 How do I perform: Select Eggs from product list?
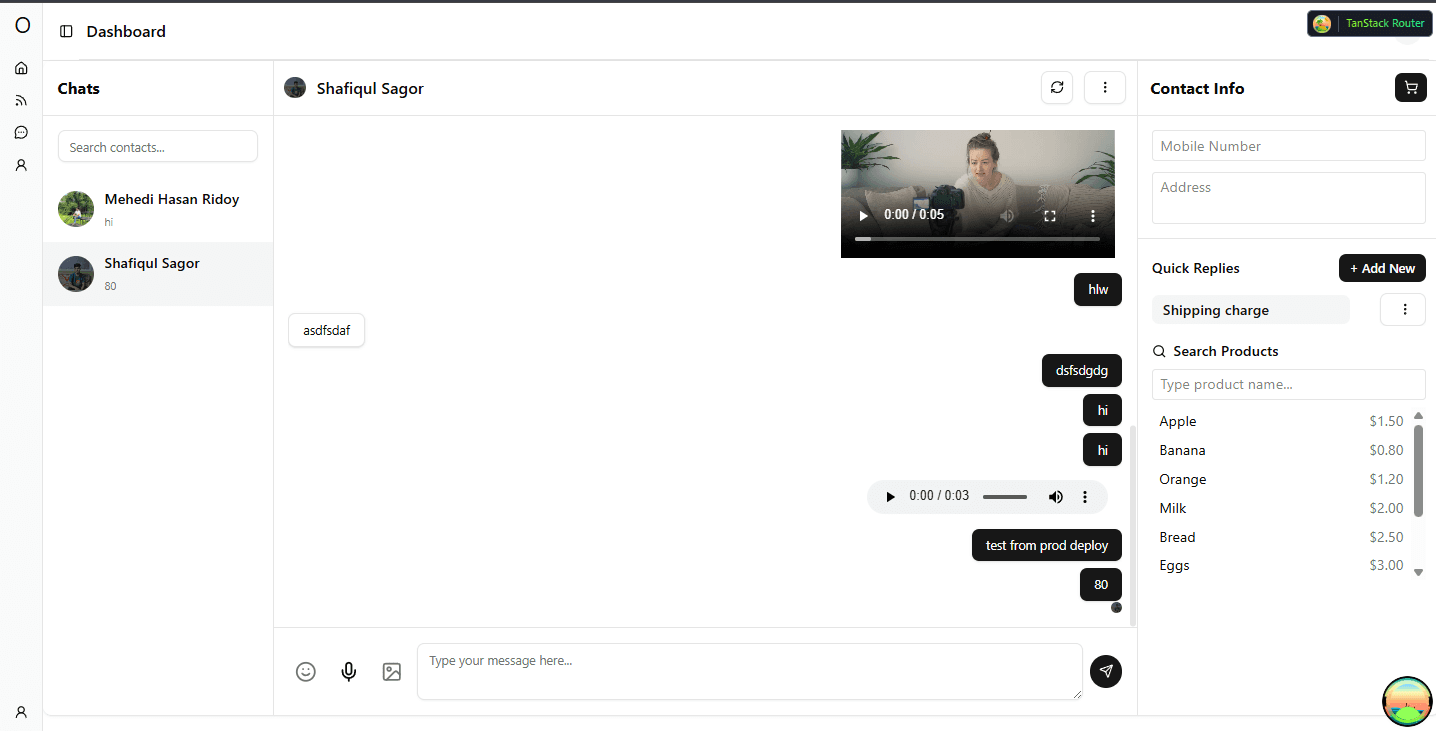click(1281, 565)
